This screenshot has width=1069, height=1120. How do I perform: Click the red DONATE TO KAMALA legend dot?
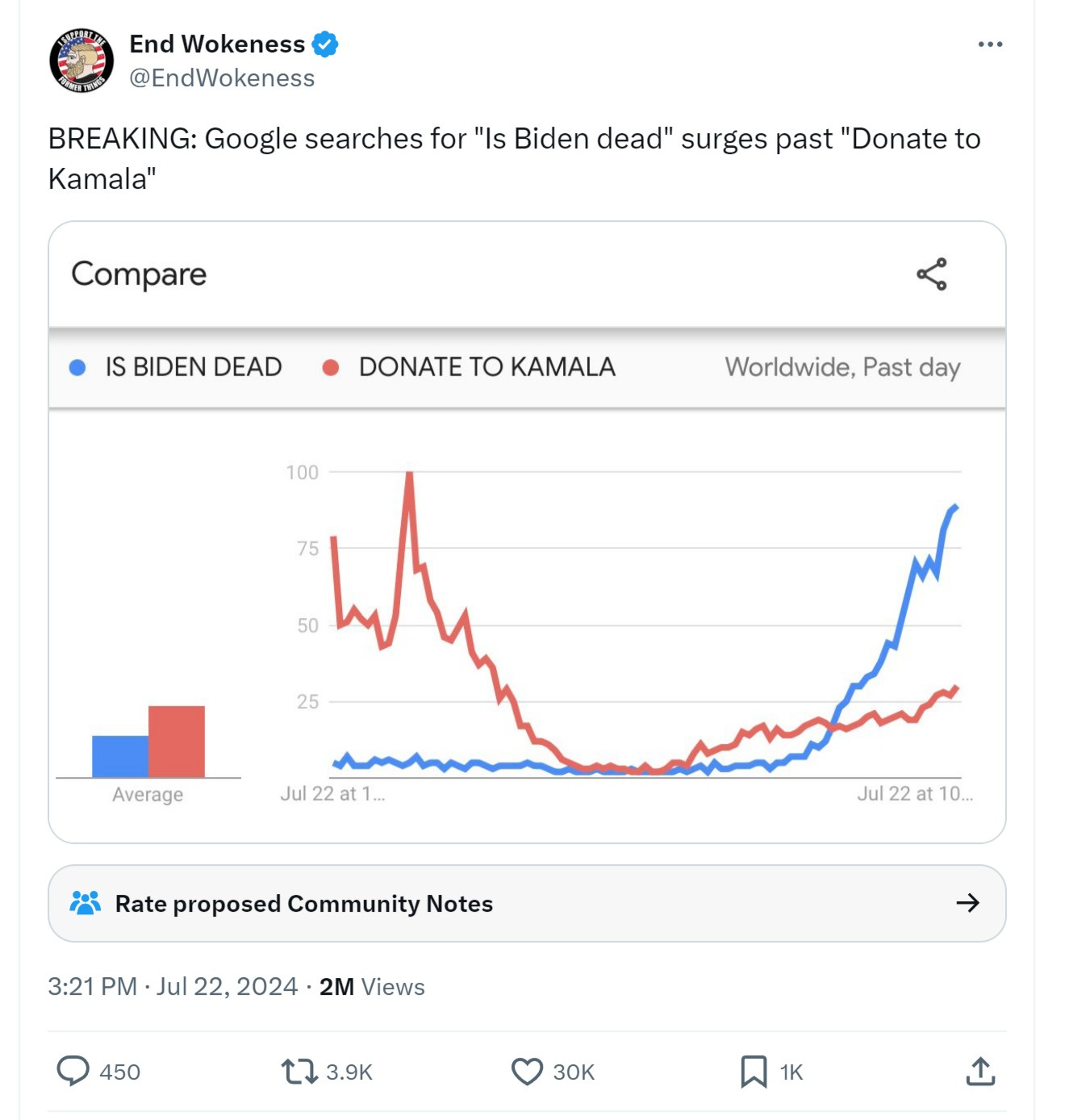click(330, 368)
